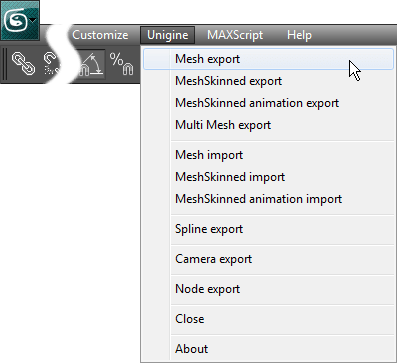Screen dimensions: 397x363
Task: Open the MAXScript menu
Action: (235, 35)
